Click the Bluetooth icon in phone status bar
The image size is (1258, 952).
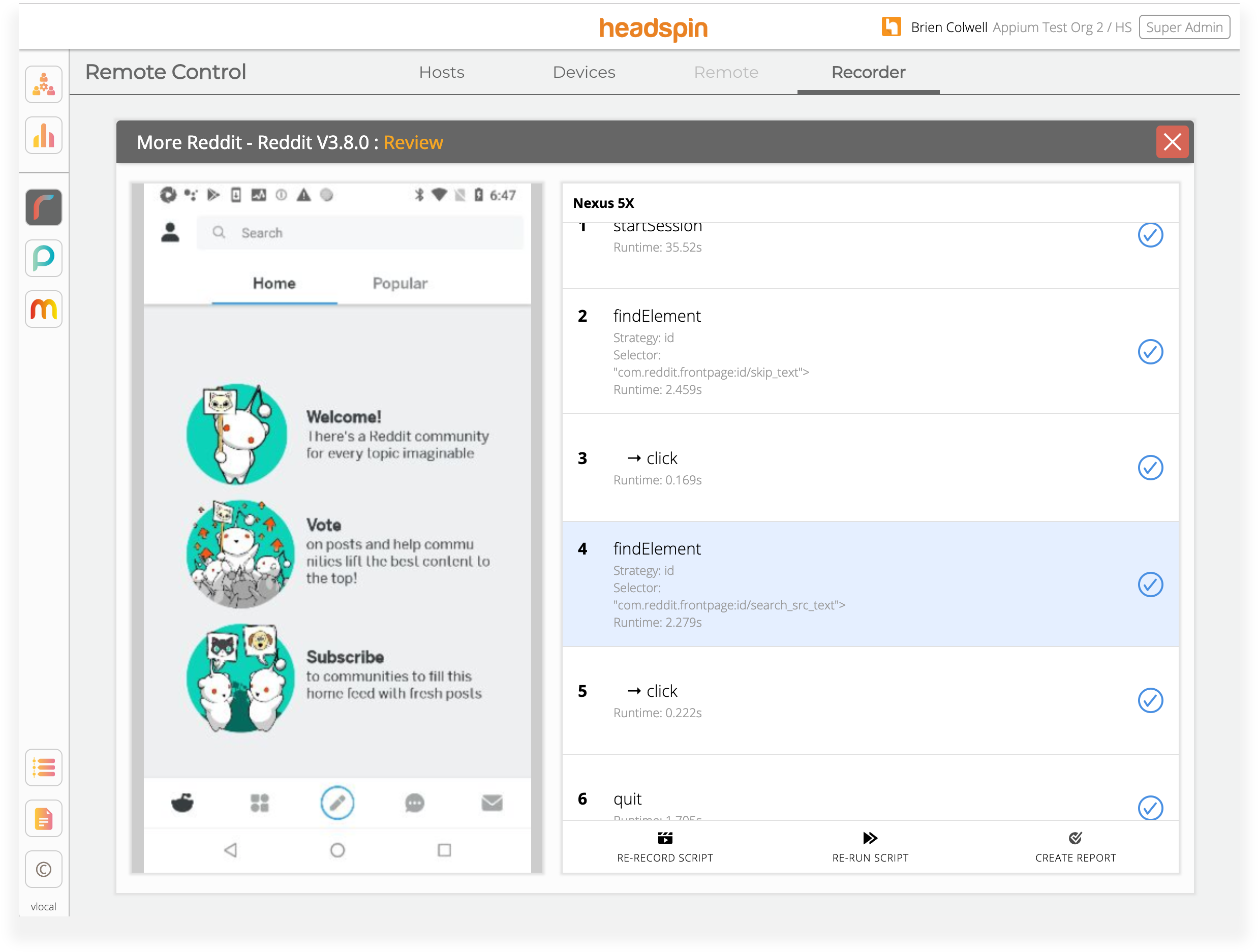419,195
